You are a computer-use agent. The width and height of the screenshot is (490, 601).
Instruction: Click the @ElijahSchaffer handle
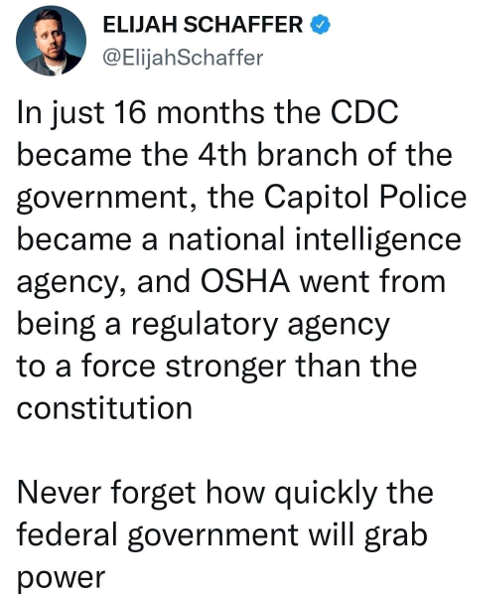[x=183, y=58]
